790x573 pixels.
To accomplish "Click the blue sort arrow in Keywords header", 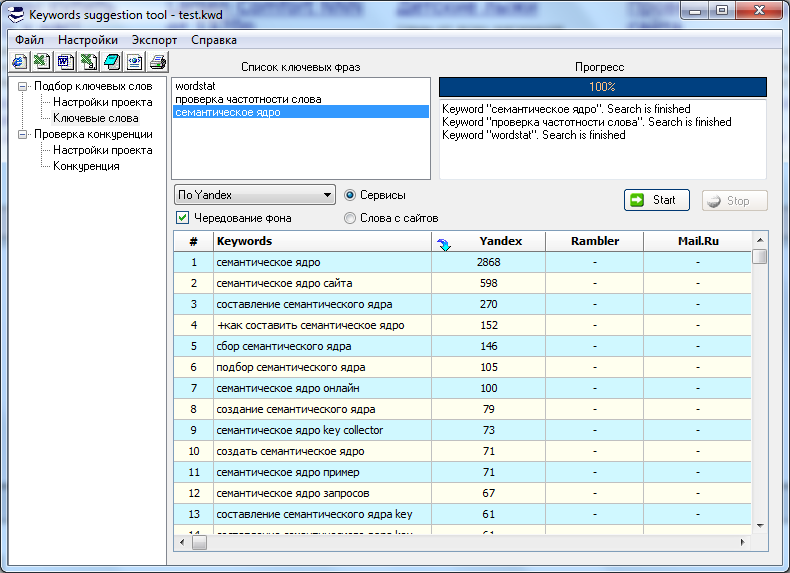I will [x=444, y=242].
